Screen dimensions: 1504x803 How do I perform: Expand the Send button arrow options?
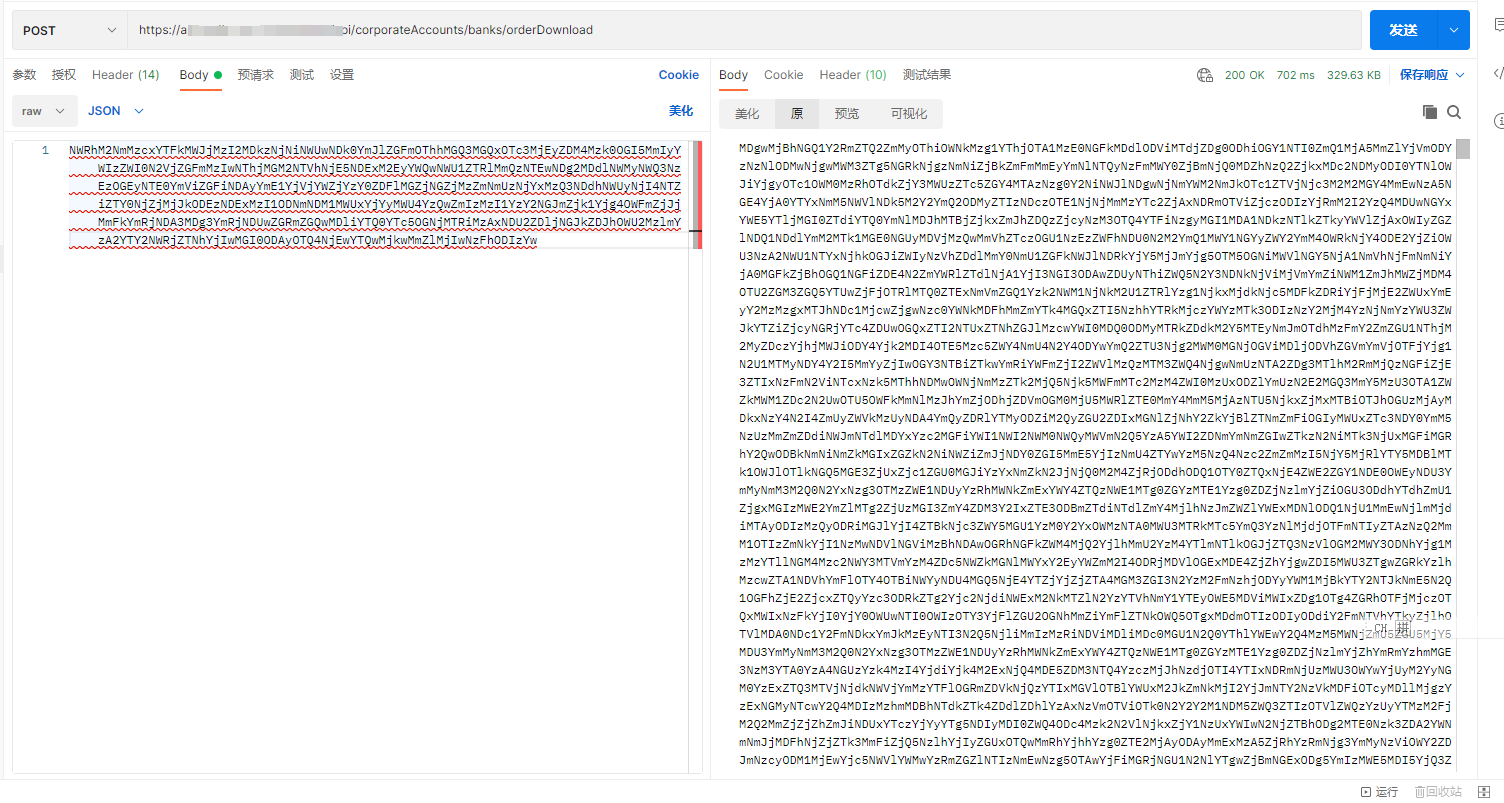1453,30
